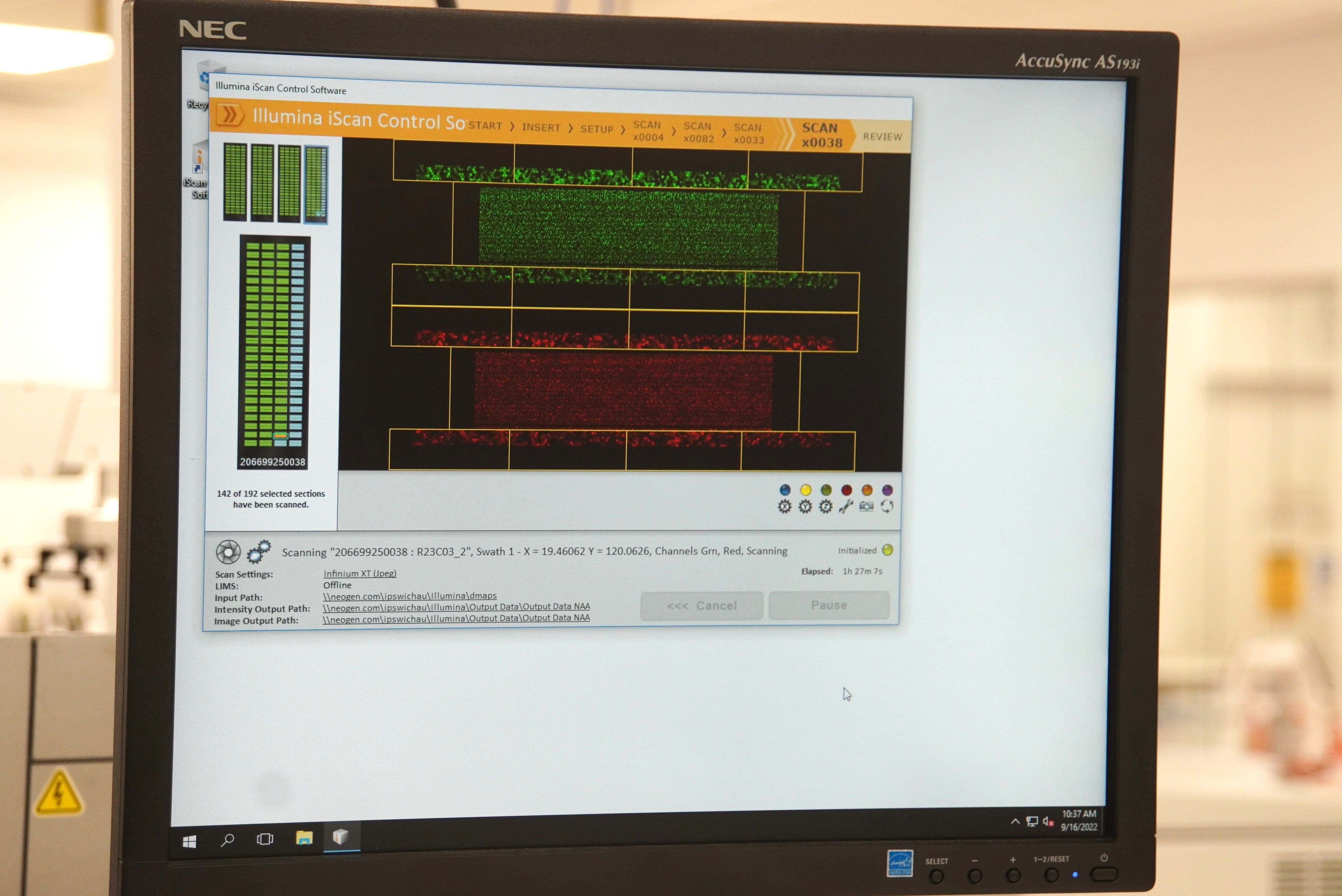Click the Y-axis gear icon

[805, 506]
